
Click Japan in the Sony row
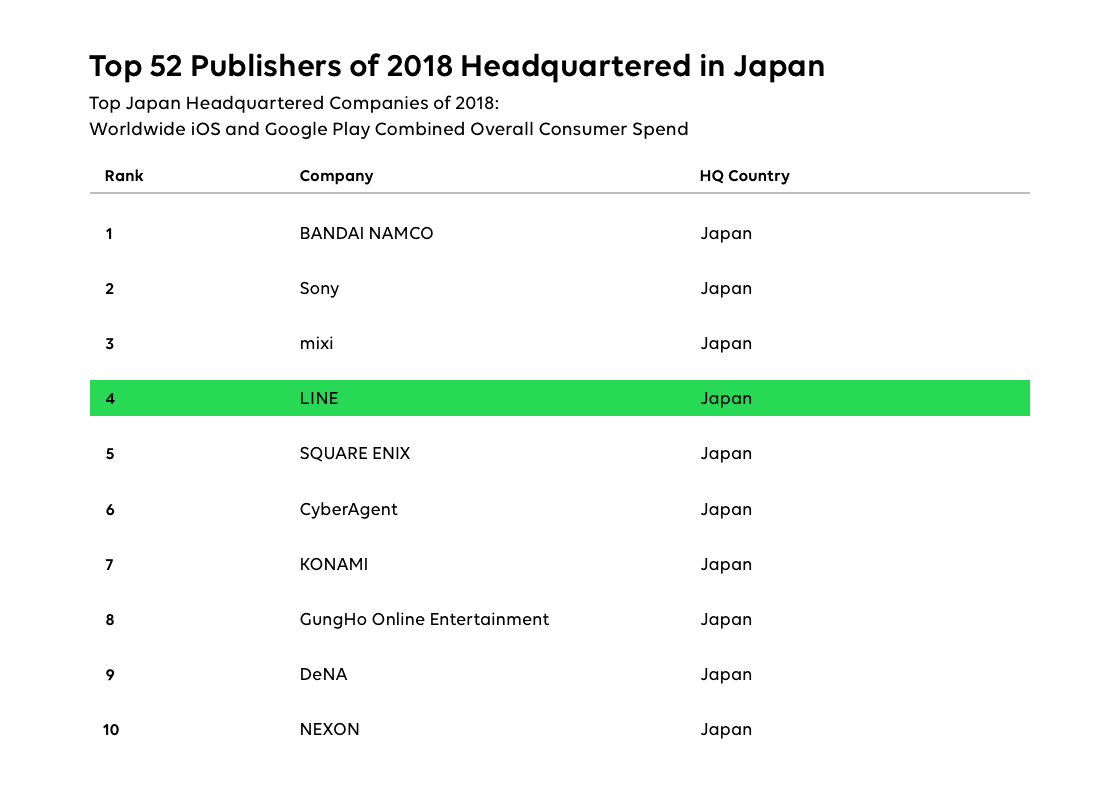[725, 288]
